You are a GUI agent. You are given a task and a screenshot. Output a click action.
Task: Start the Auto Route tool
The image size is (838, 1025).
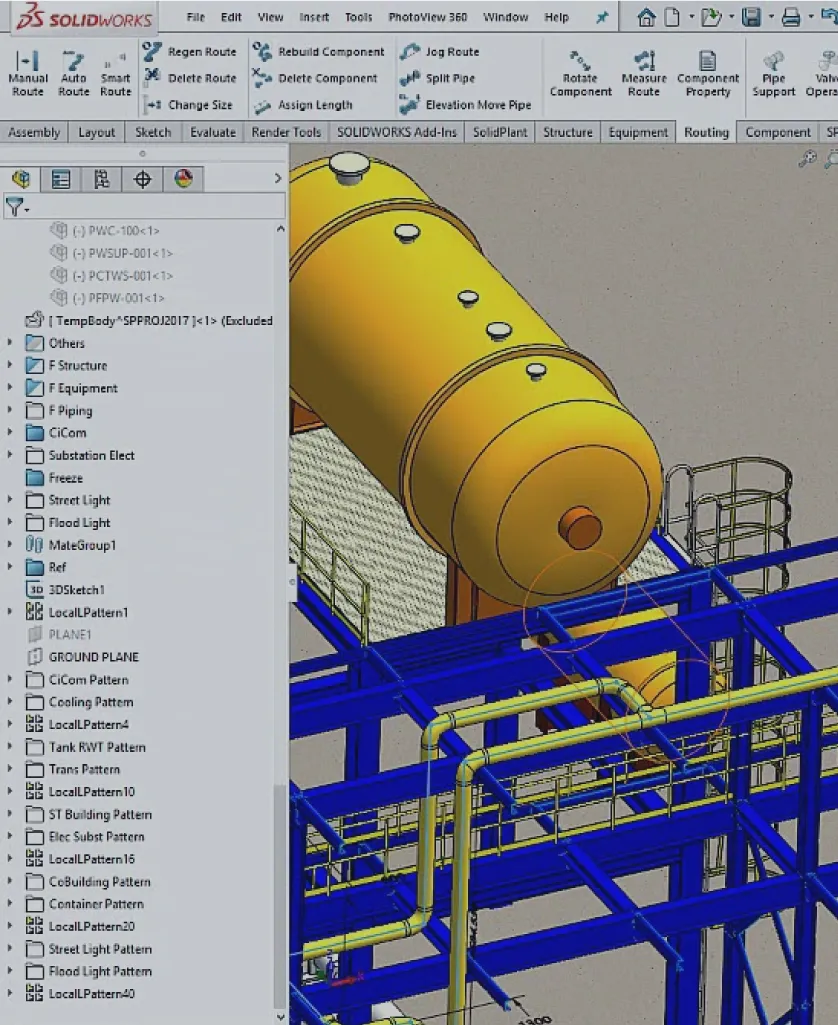(x=73, y=74)
